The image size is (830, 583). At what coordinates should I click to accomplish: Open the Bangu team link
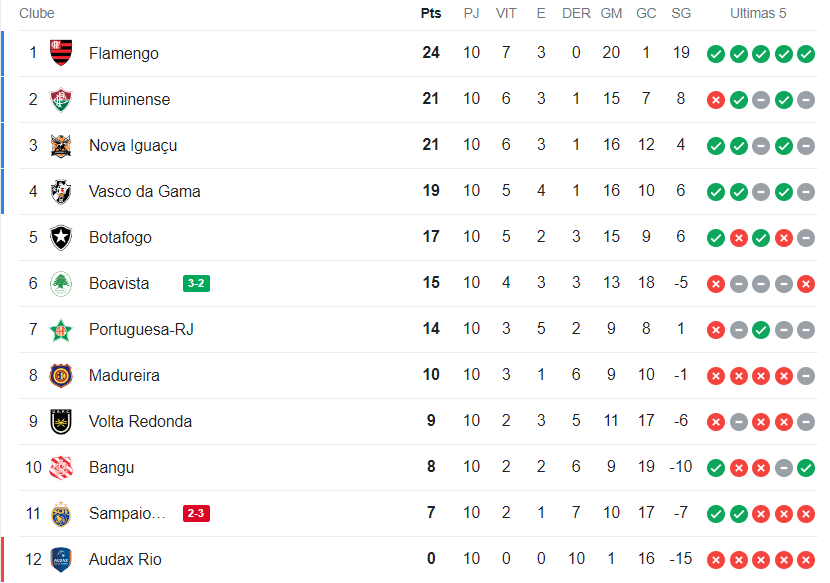(x=111, y=467)
